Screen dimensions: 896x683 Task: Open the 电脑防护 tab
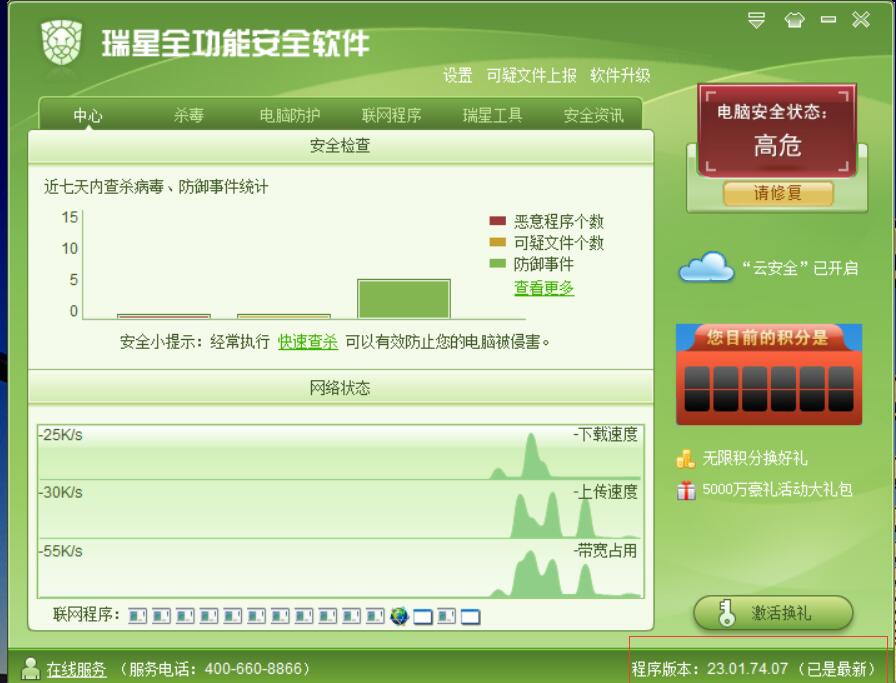pos(290,115)
